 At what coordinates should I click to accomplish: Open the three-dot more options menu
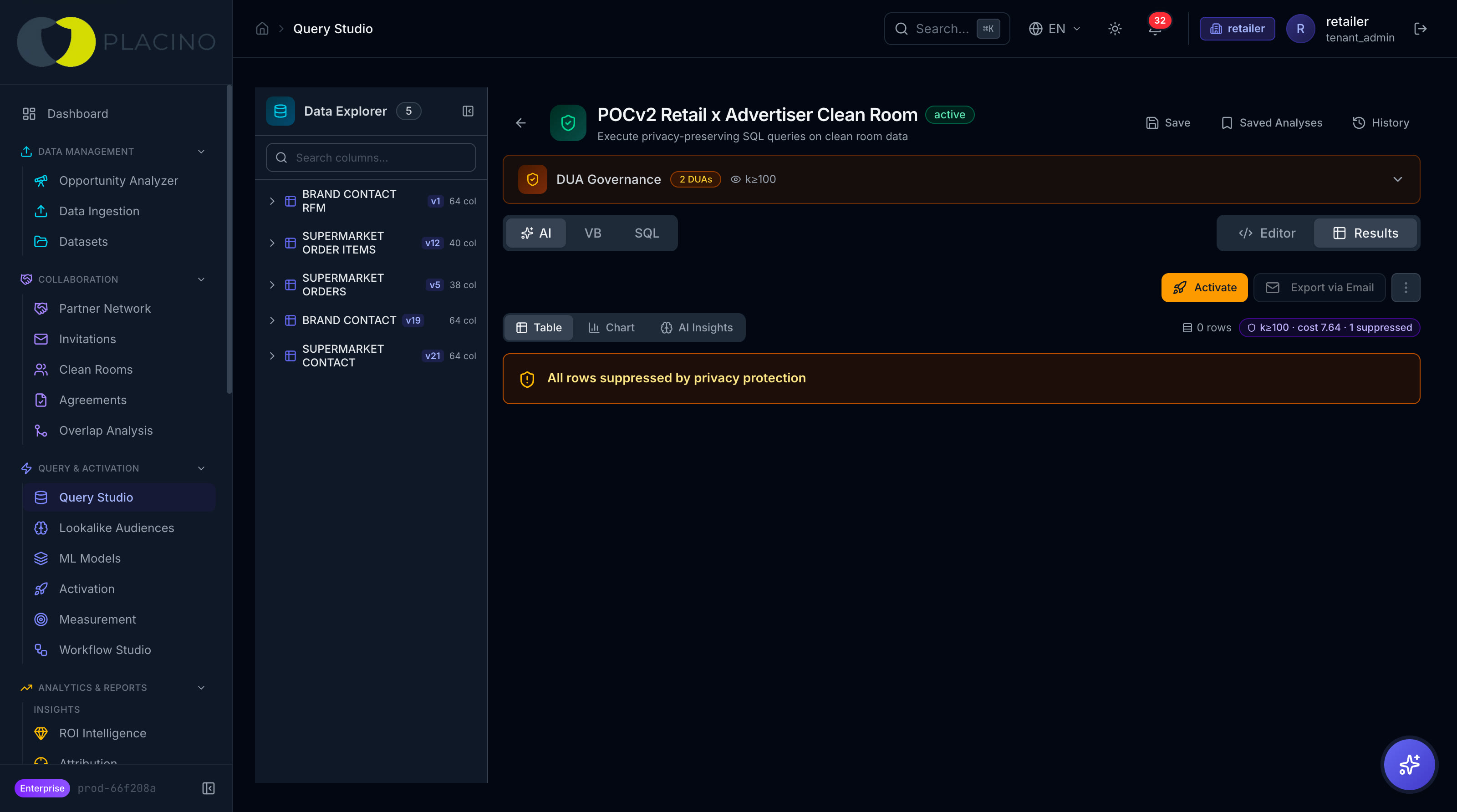1406,288
